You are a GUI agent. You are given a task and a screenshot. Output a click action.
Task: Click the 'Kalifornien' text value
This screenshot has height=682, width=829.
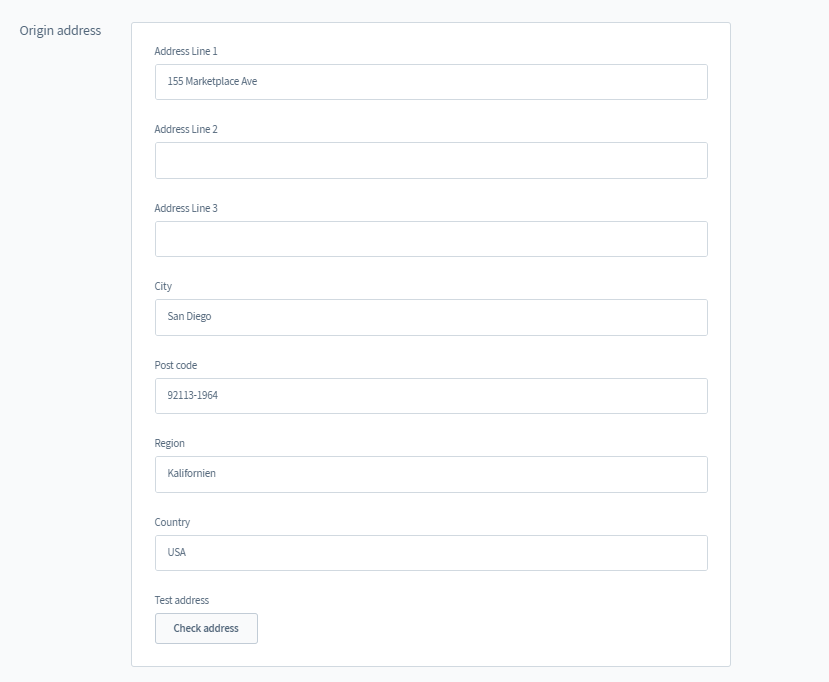(x=191, y=473)
